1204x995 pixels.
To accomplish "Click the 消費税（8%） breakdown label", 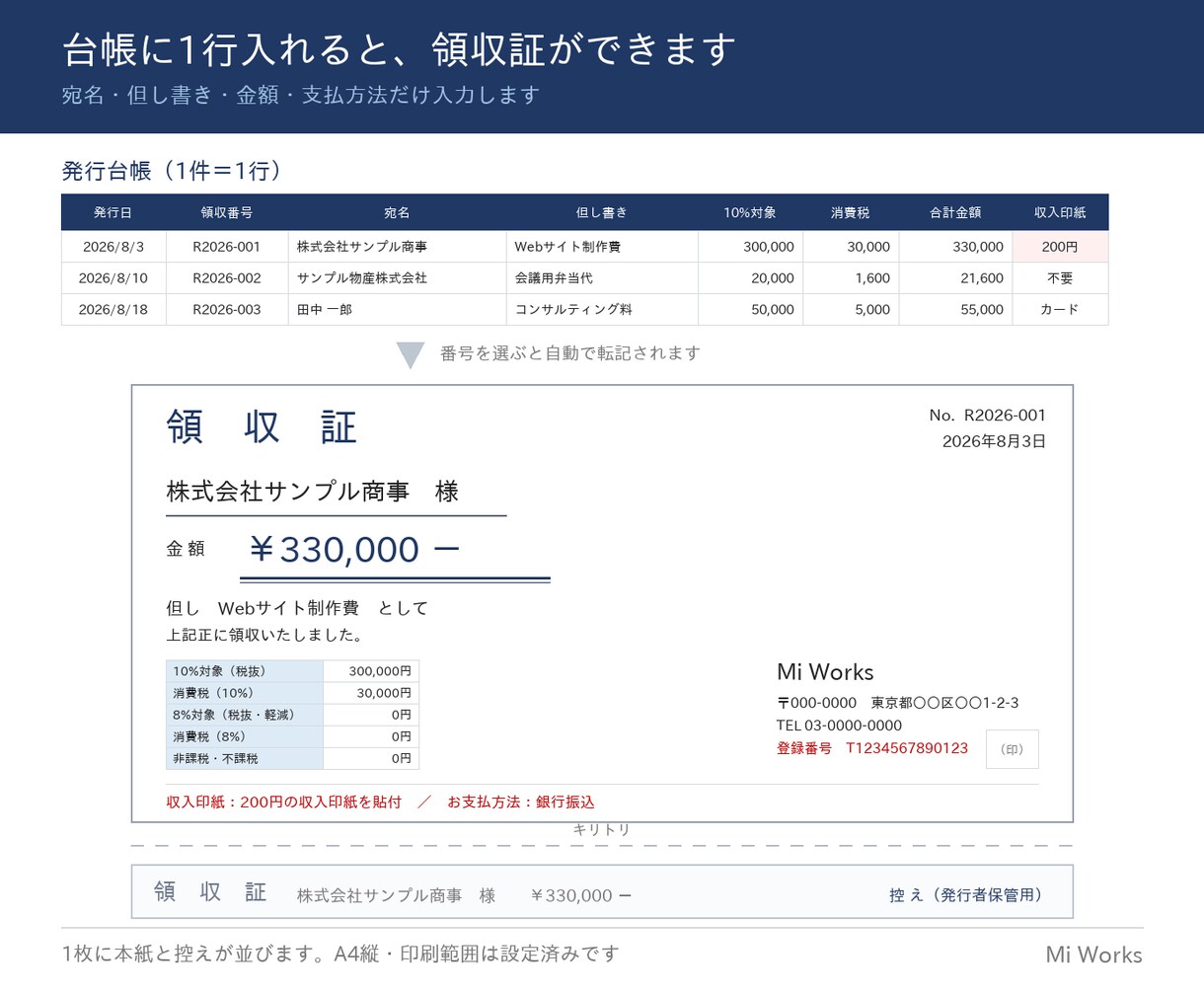I will click(x=245, y=736).
